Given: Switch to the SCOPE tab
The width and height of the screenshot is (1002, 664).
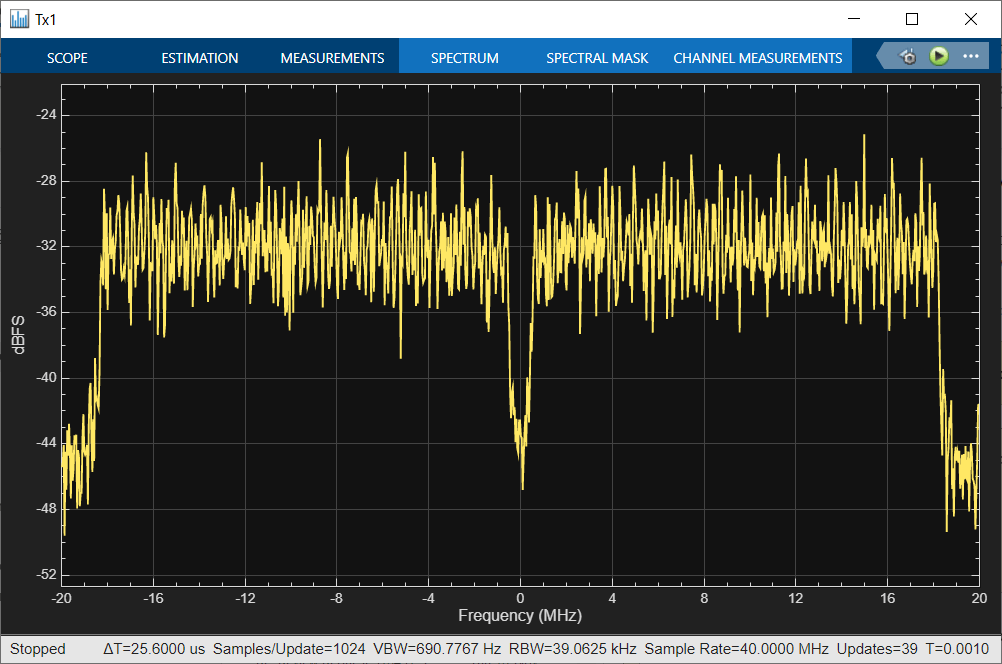Looking at the screenshot, I should click(67, 58).
